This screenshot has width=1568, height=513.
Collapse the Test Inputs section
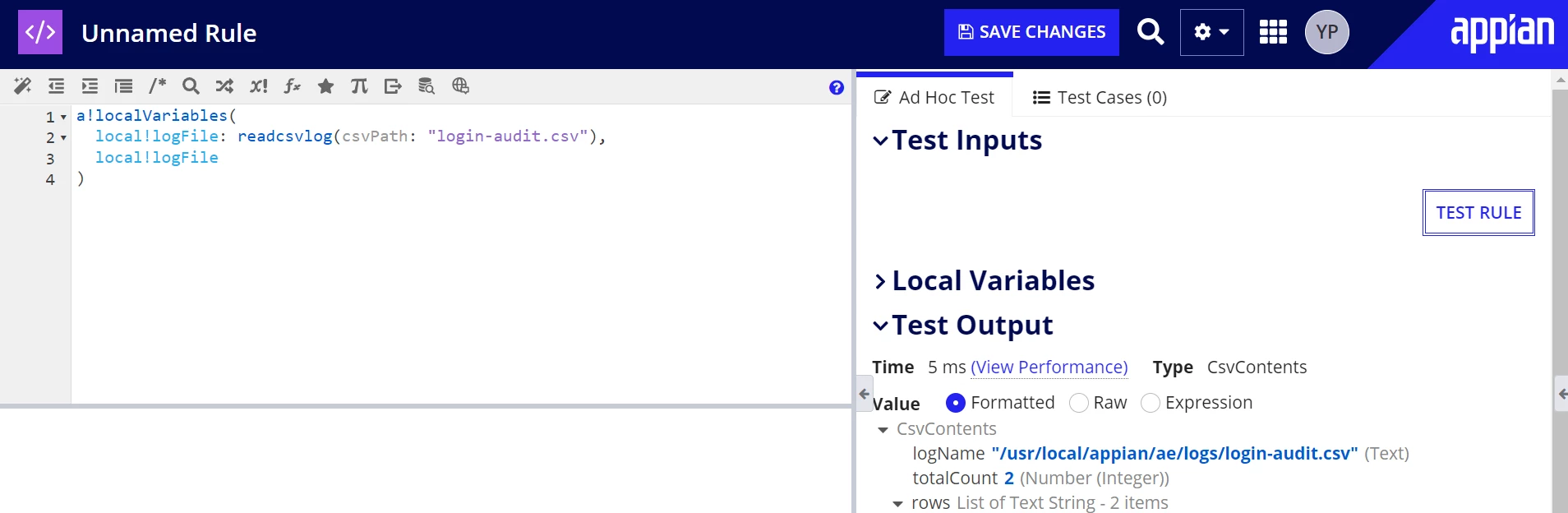click(880, 141)
